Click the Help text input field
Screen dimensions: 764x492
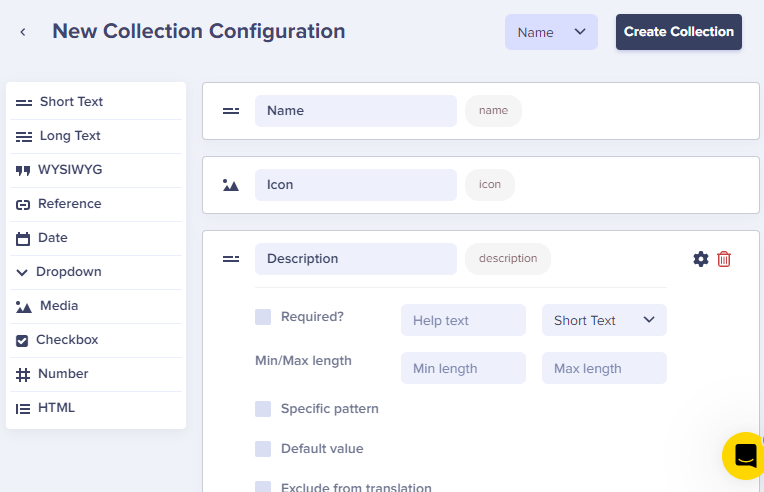coord(463,320)
